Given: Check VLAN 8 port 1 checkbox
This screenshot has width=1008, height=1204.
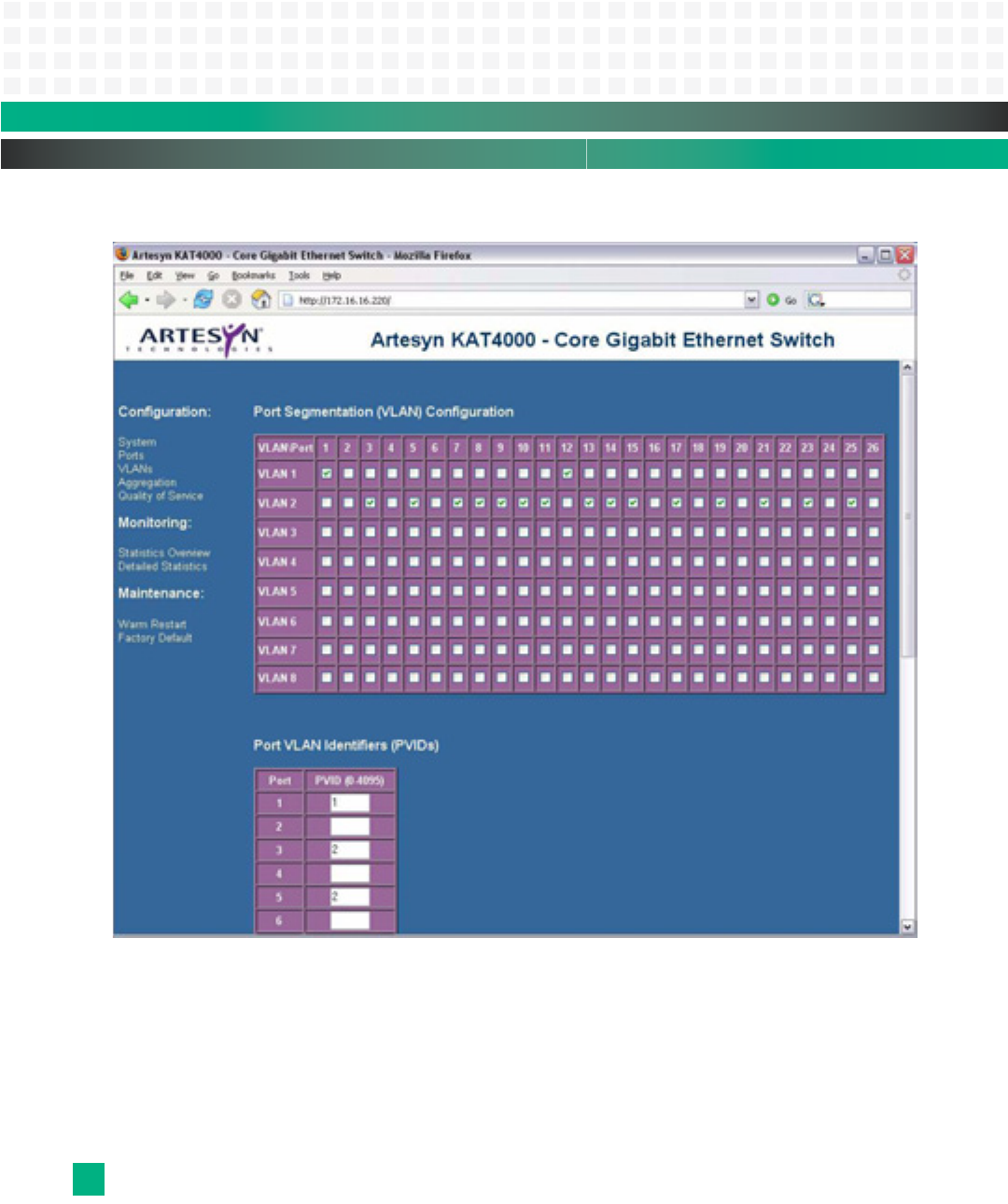Looking at the screenshot, I should [x=327, y=679].
